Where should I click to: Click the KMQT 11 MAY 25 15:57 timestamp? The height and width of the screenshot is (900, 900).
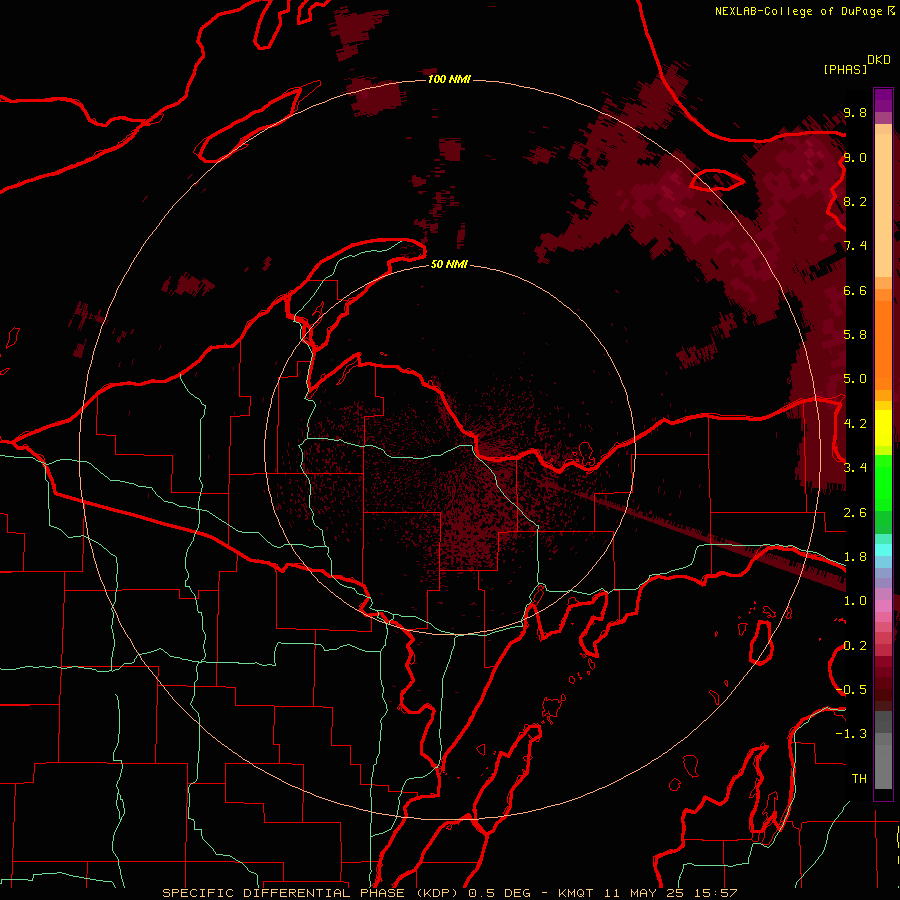647,893
